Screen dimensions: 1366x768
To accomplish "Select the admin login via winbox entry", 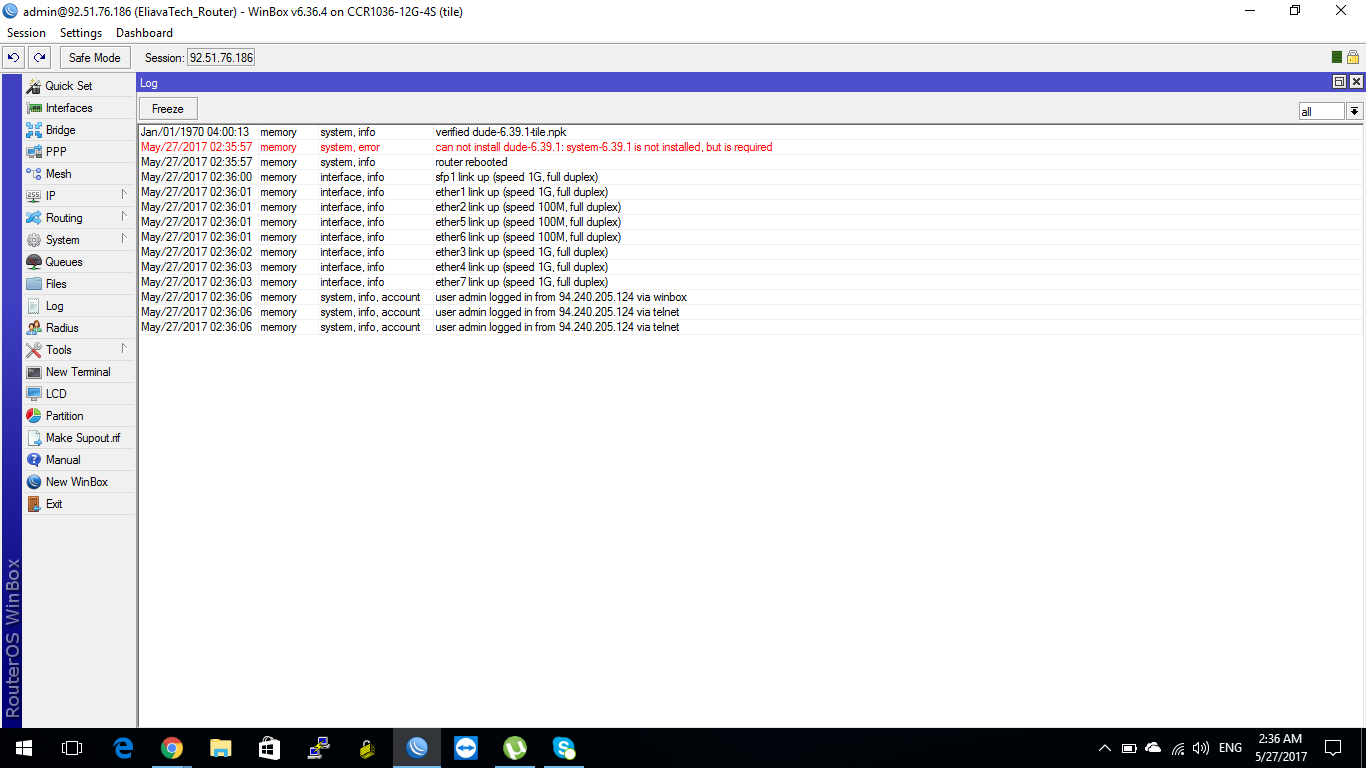I will [750, 297].
